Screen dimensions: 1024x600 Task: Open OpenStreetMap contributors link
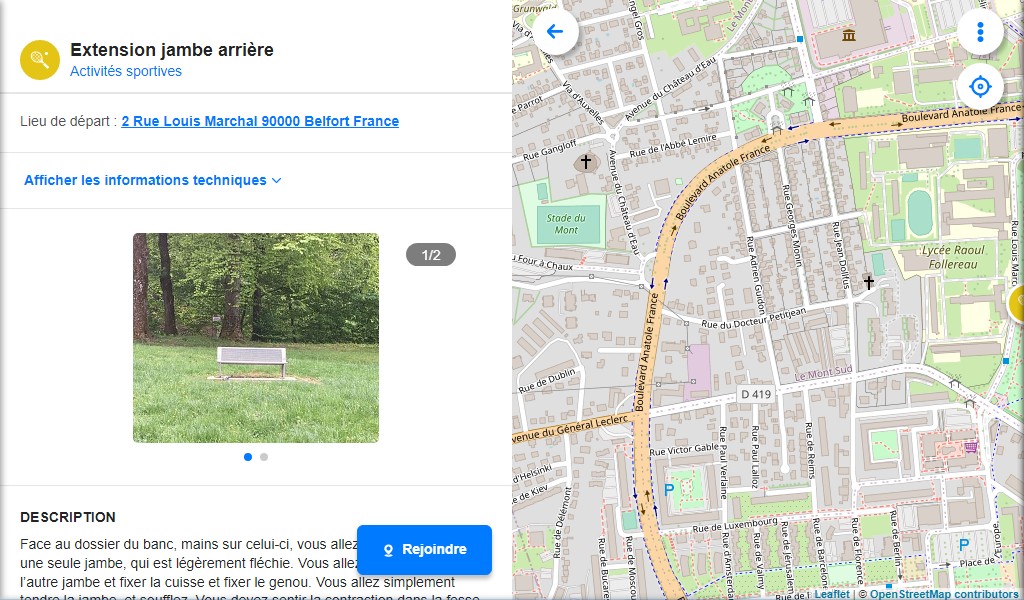click(x=944, y=594)
